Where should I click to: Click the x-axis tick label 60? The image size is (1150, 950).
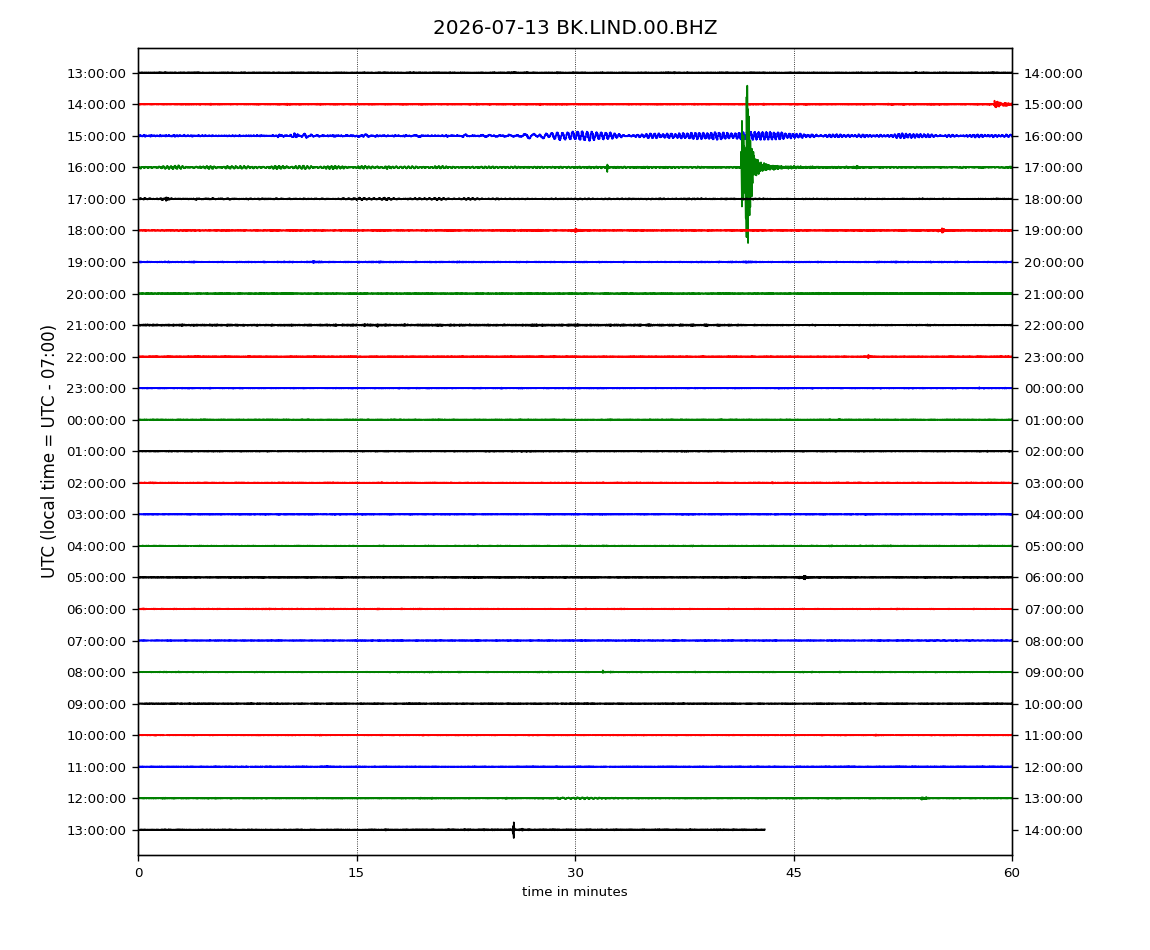pyautogui.click(x=1012, y=872)
